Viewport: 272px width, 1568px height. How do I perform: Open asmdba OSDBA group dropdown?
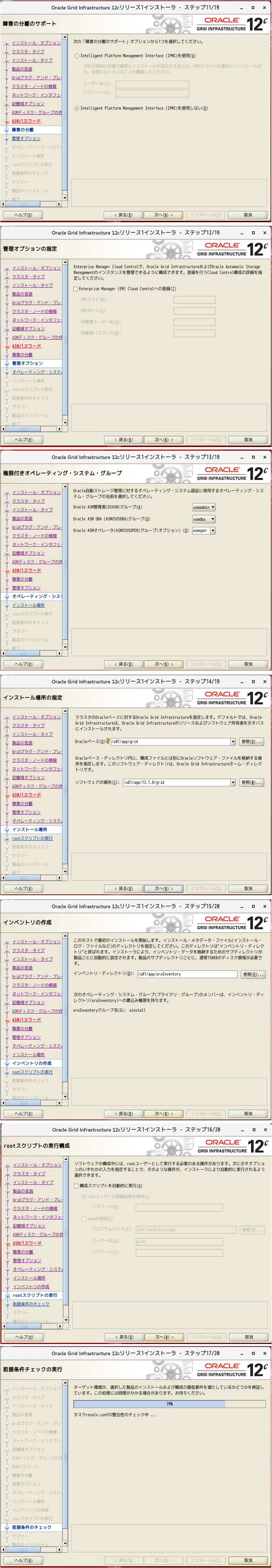(204, 519)
